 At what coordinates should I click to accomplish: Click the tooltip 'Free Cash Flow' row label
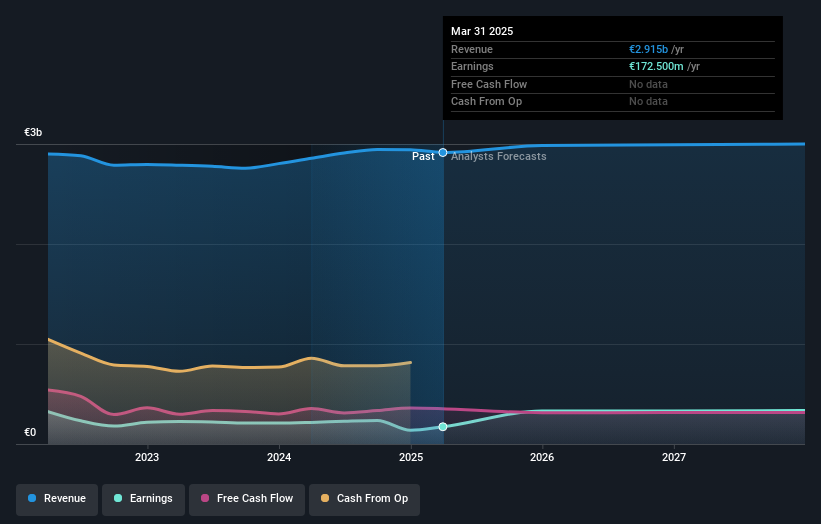pyautogui.click(x=489, y=84)
